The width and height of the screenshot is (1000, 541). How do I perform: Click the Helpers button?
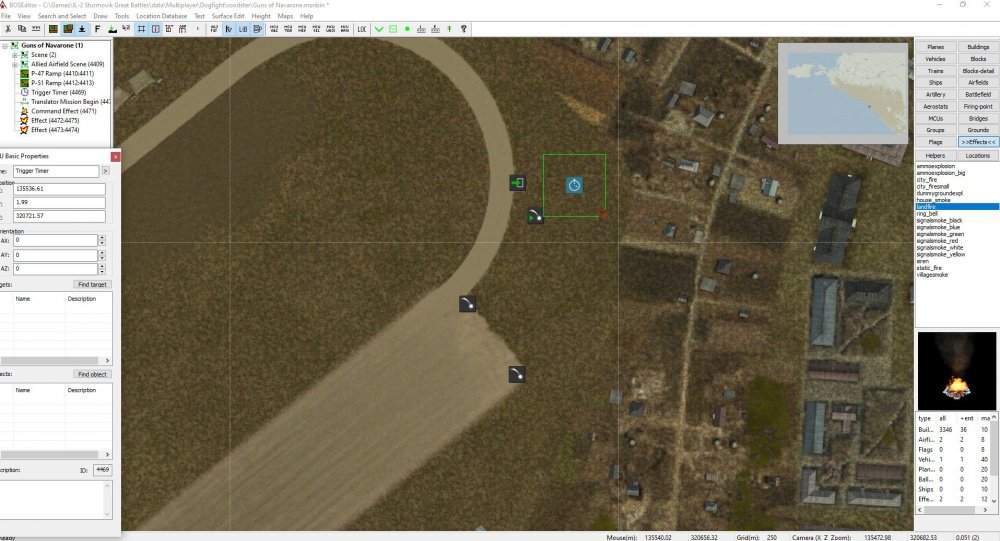(936, 156)
